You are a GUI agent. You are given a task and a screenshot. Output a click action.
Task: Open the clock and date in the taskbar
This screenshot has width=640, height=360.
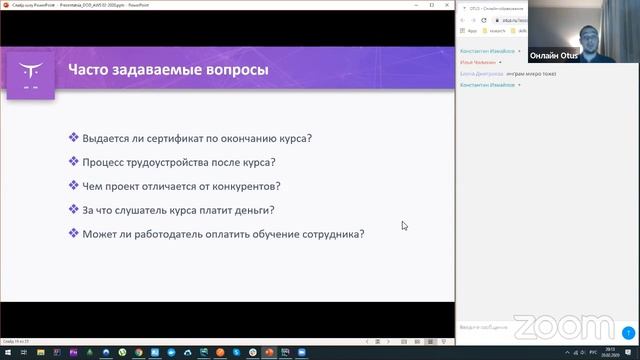pos(610,352)
